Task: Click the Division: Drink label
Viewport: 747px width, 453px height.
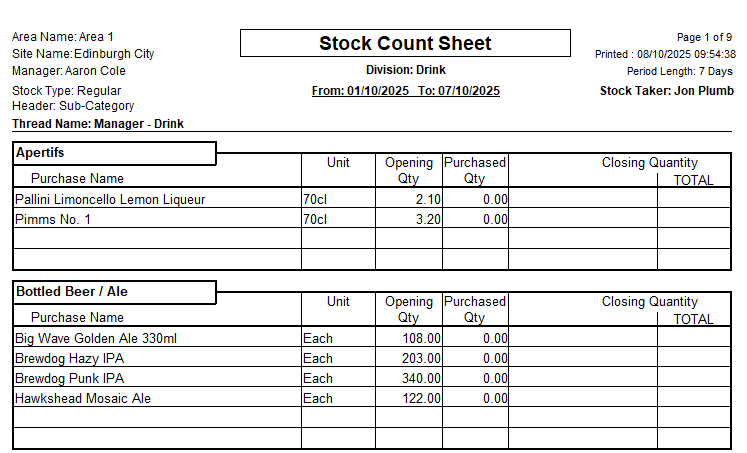Action: 405,70
